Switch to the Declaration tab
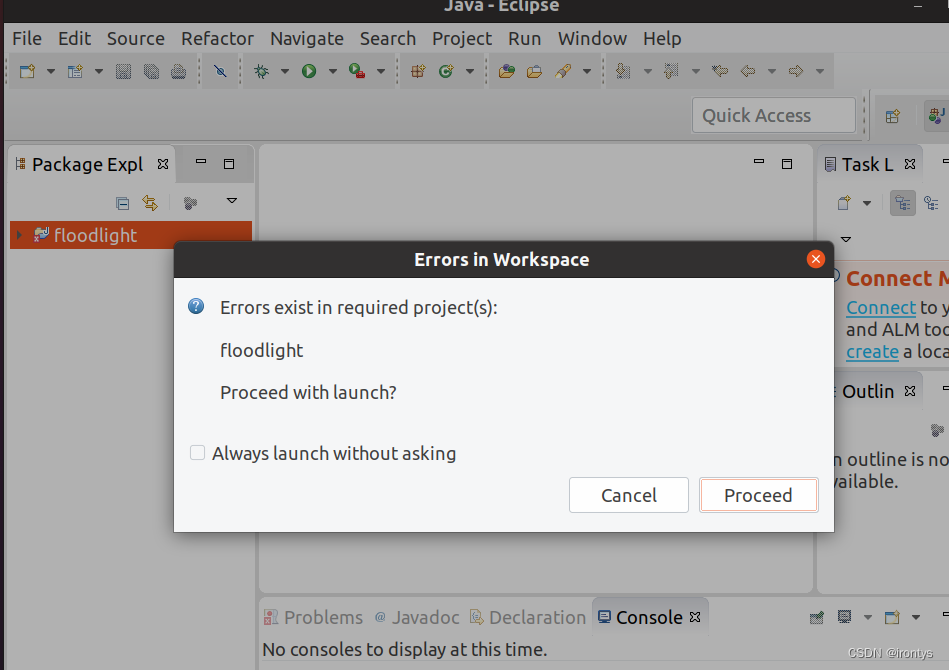949x670 pixels. tap(528, 617)
